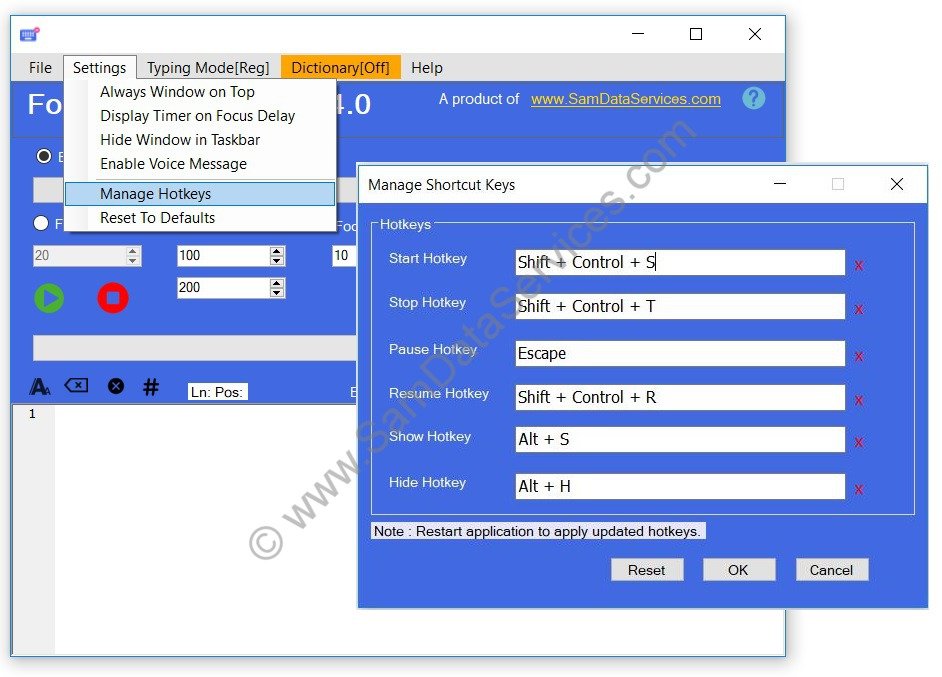The image size is (942, 677).
Task: Toggle the # line-numbers icon
Action: click(x=151, y=387)
